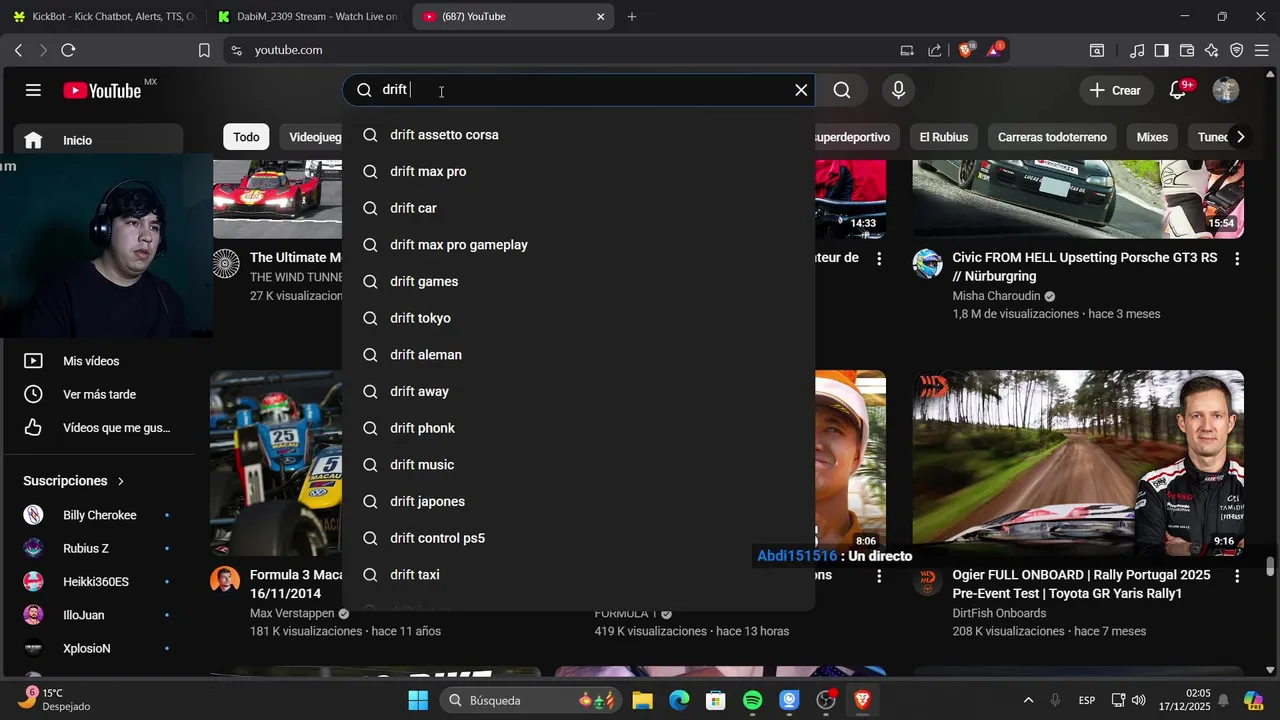Choose suggestion drift assetto corsa
This screenshot has width=1280, height=720.
[x=578, y=135]
